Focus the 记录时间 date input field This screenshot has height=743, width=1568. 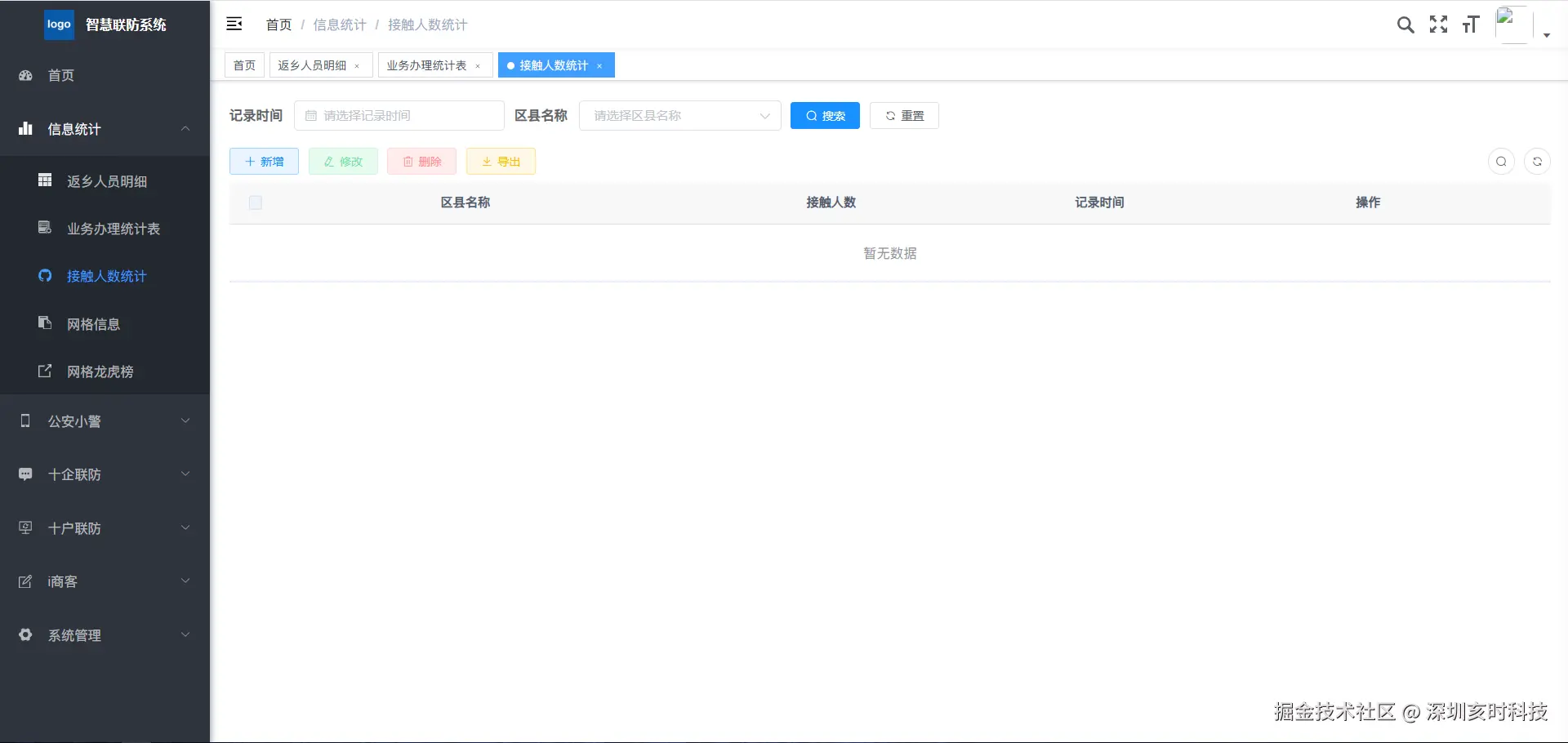399,116
